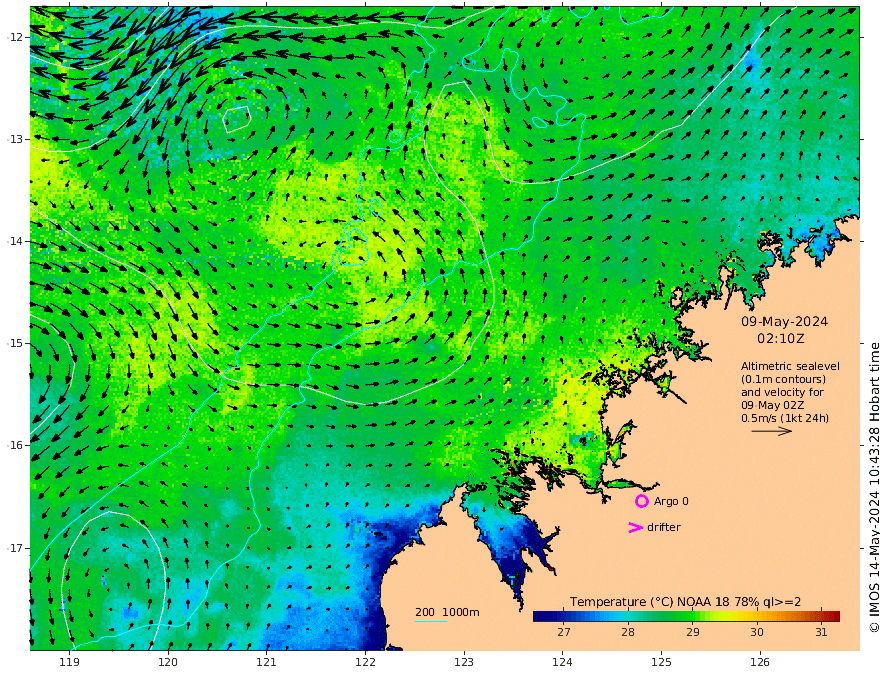Click the 30 value on temperature scale

tap(757, 632)
